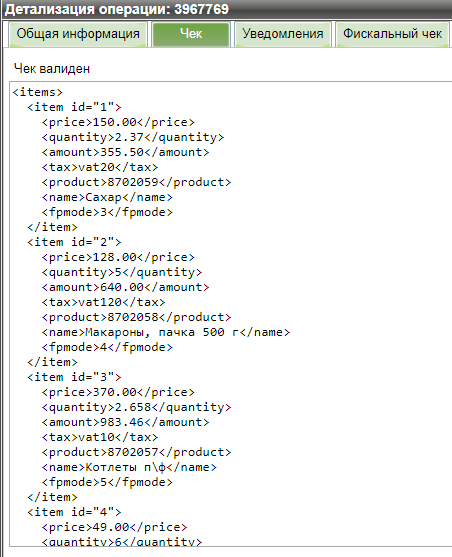
Task: Click the quantity 2.658 line
Action: [x=136, y=407]
